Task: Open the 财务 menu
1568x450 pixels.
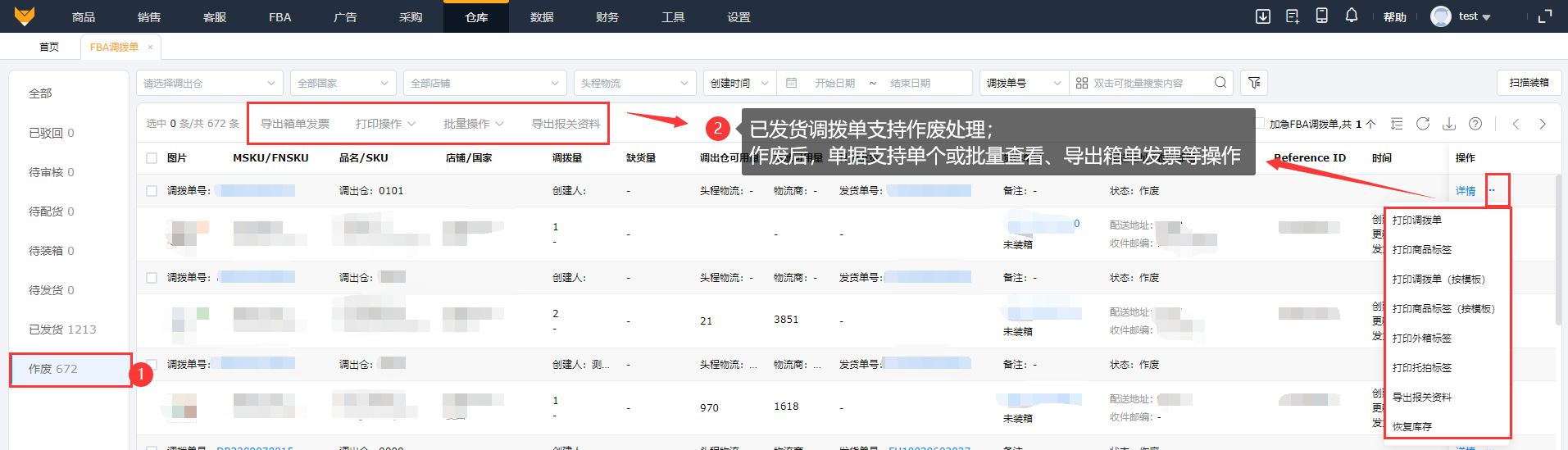Action: (x=607, y=16)
